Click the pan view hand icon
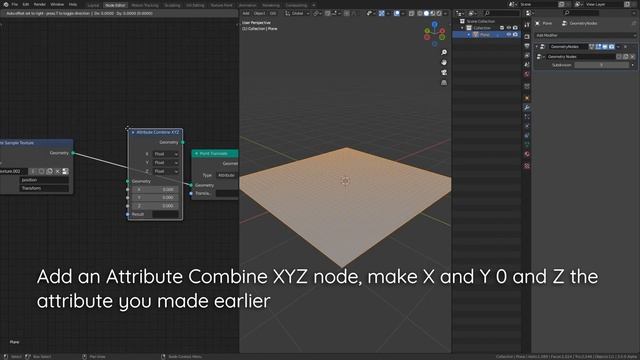Viewport: 640px width, 360px height. coord(444,62)
